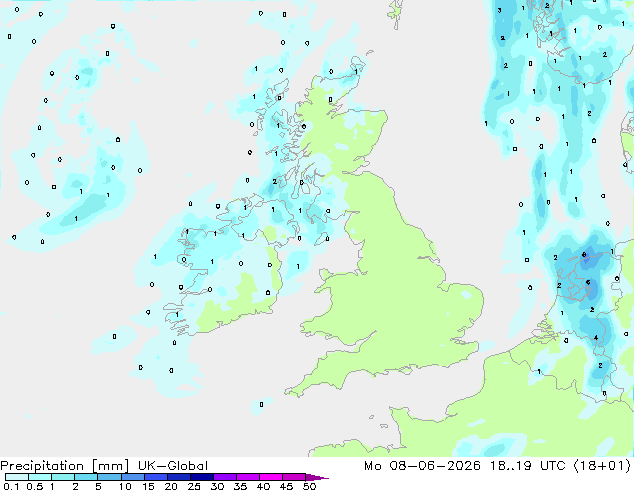
Task: Click the date "08-06-2026" text
Action: click(435, 466)
